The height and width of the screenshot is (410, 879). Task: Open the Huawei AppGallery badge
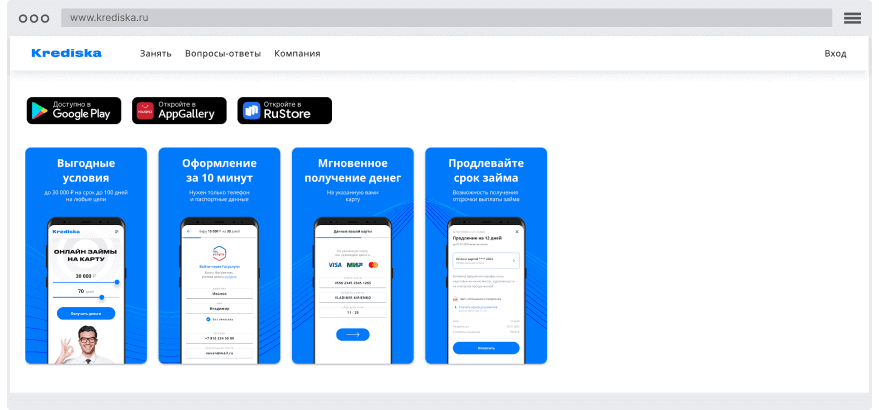click(179, 110)
